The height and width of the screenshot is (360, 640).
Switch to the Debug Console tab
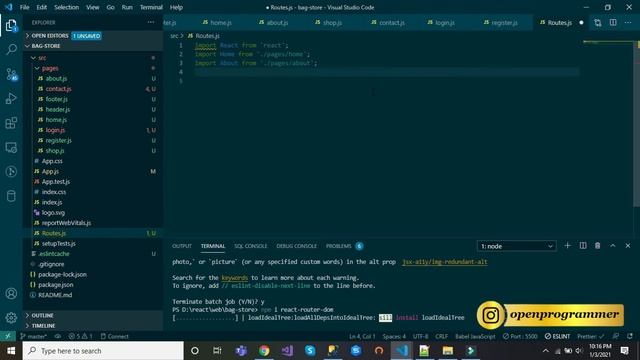tap(296, 246)
